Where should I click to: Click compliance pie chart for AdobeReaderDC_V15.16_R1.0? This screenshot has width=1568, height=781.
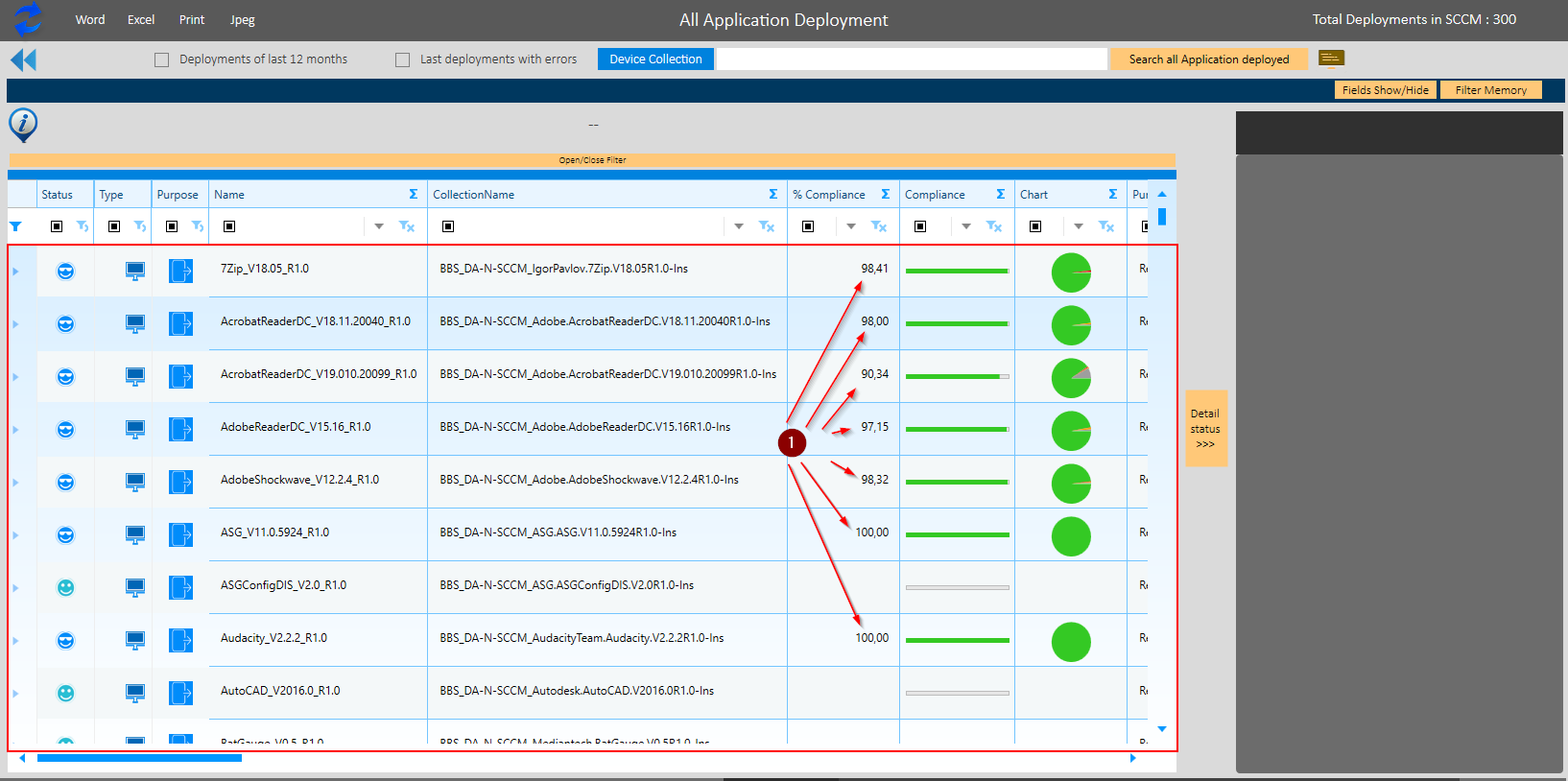click(x=1071, y=431)
